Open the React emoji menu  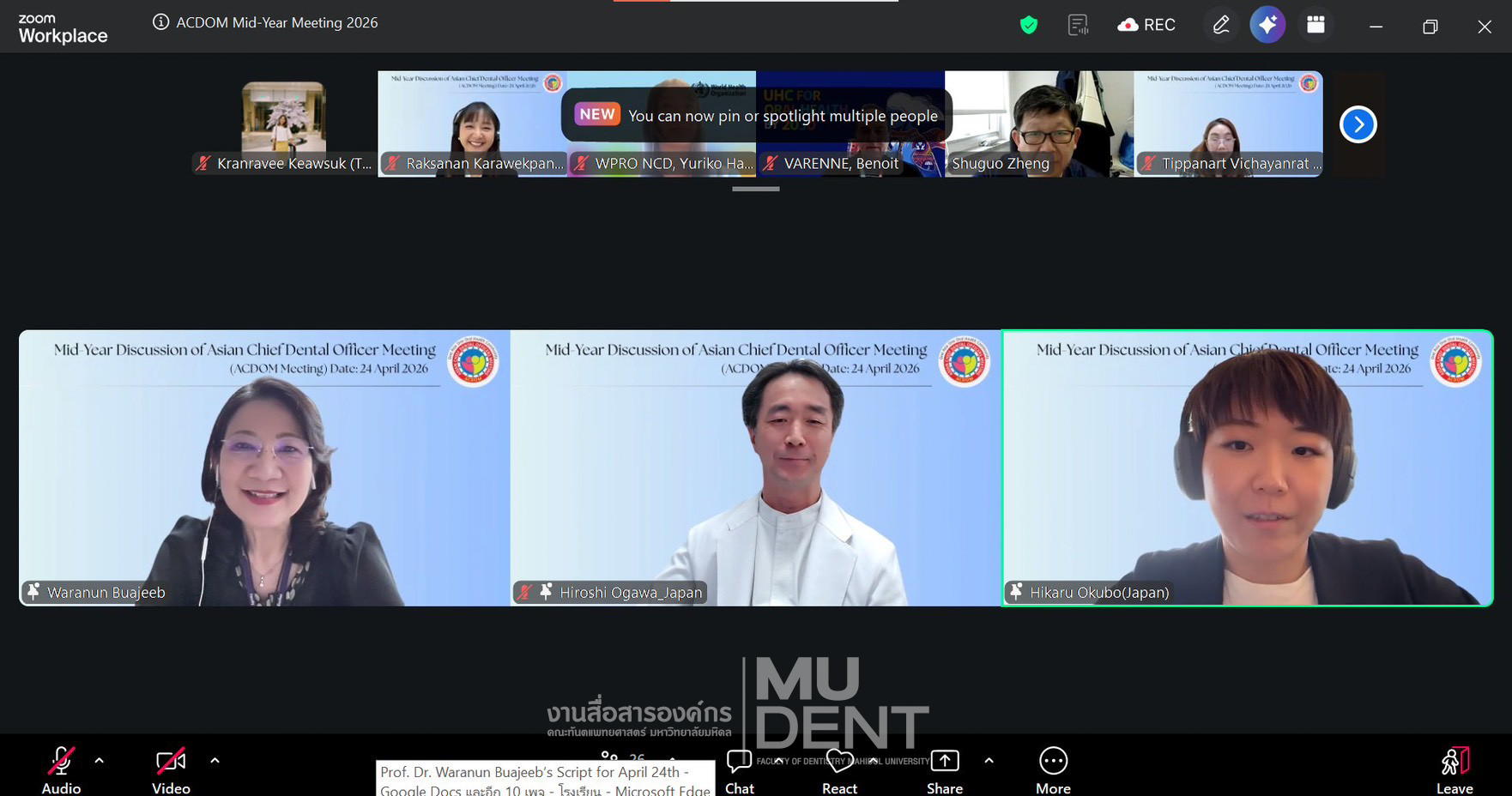point(839,769)
